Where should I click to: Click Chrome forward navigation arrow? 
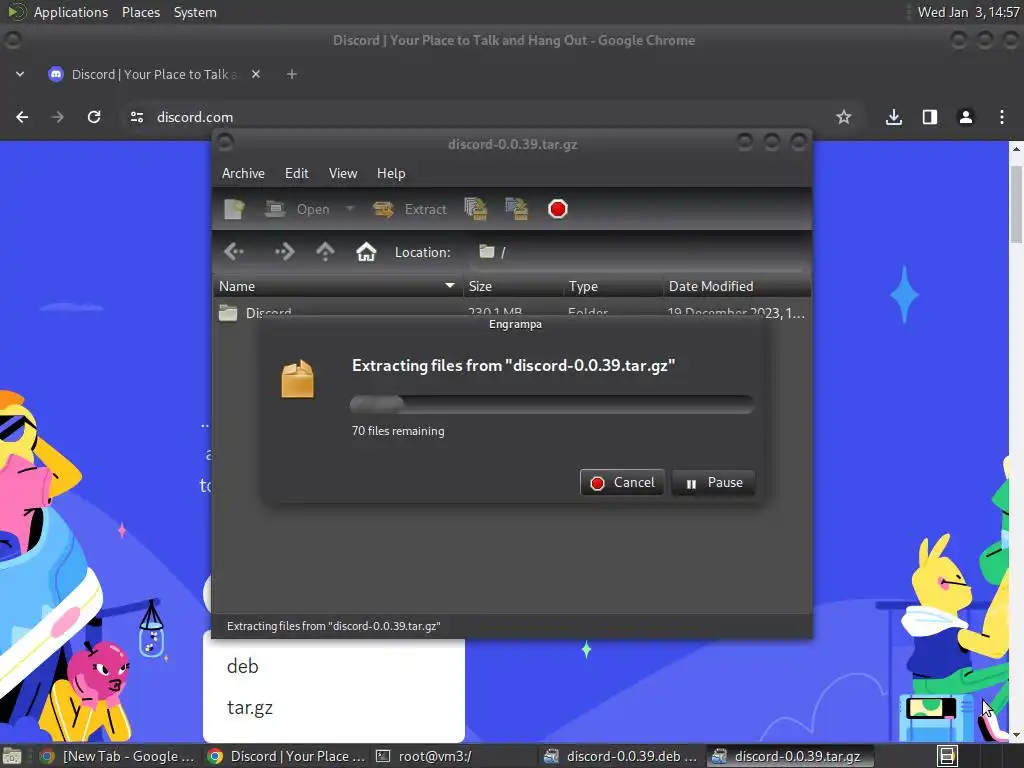click(57, 117)
